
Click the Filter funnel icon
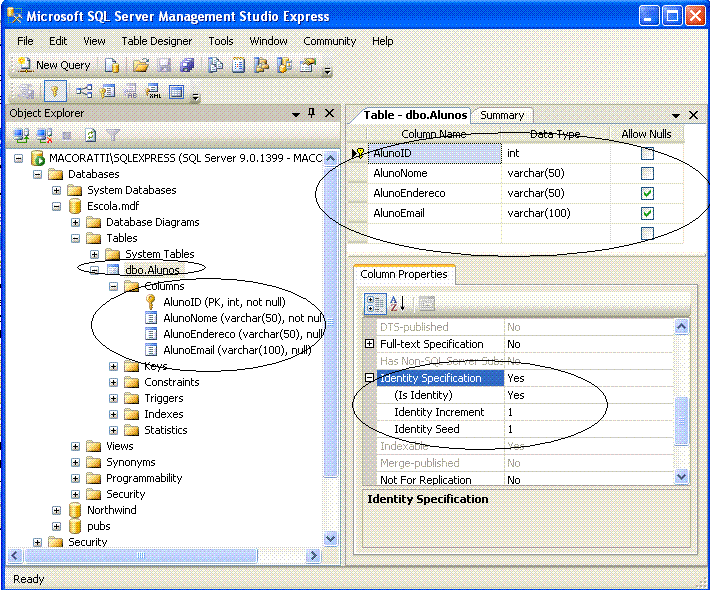pos(113,135)
